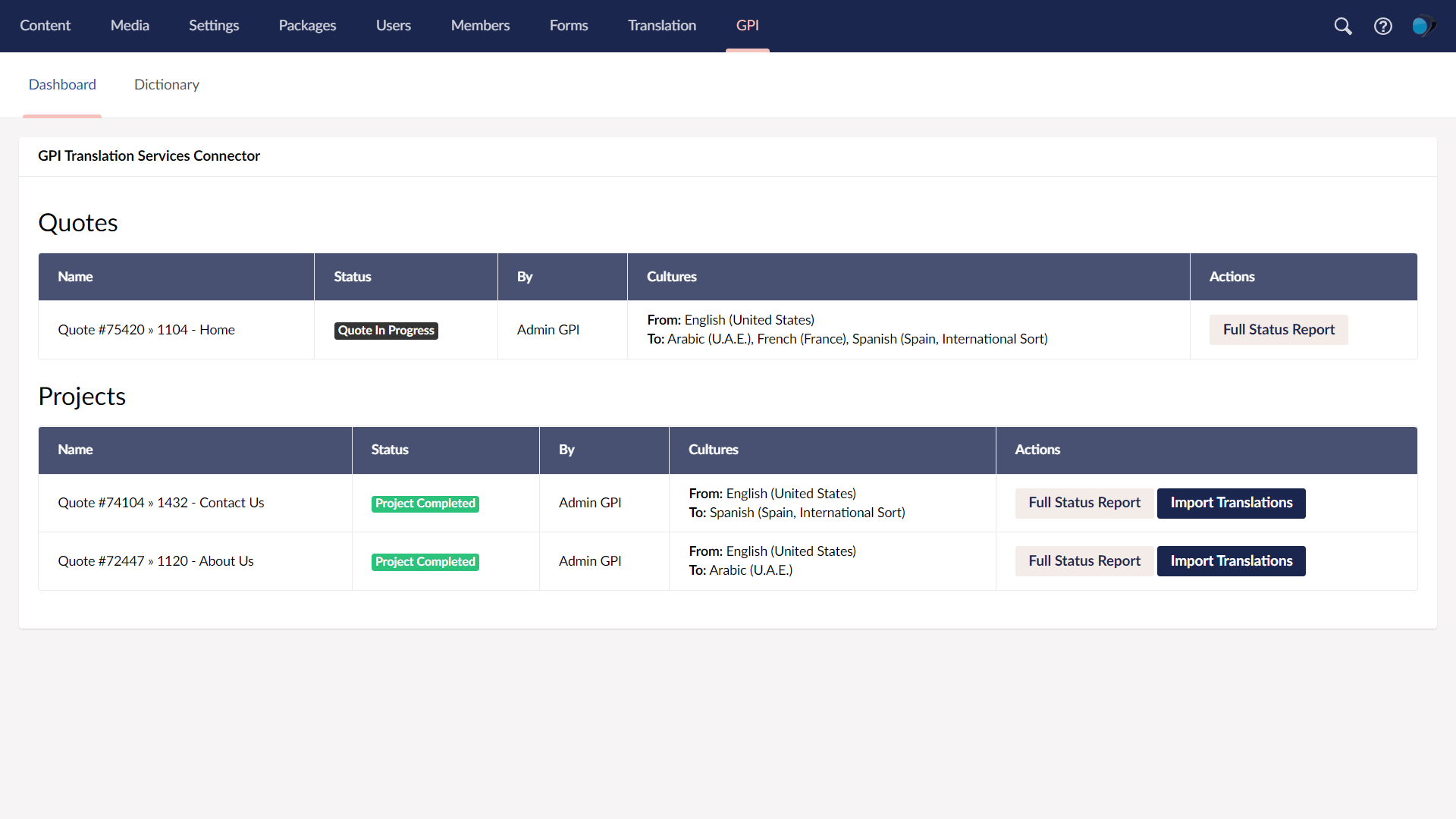This screenshot has height=819, width=1456.
Task: Open Full Status Report for About Us project
Action: [1084, 561]
